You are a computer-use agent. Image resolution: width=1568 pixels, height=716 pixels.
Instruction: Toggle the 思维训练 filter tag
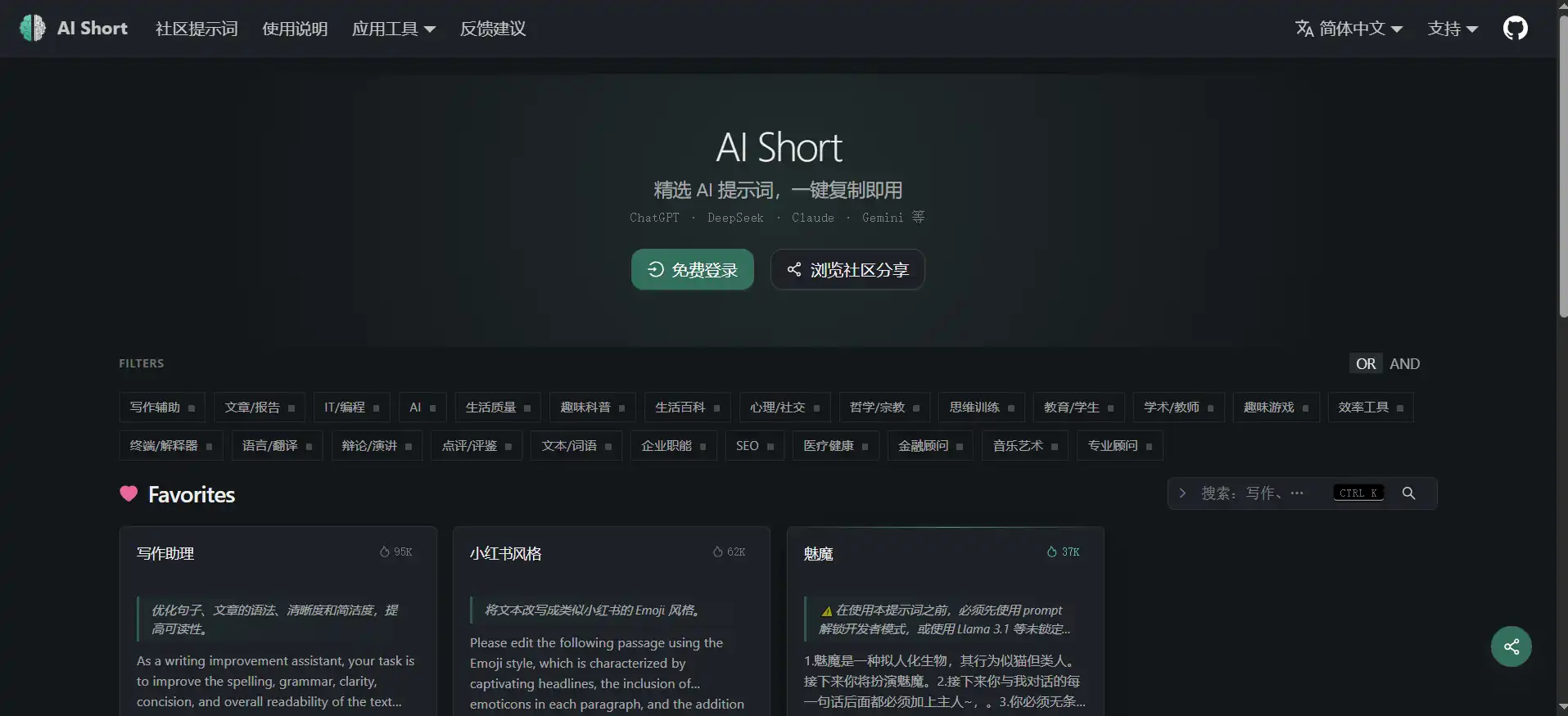click(981, 407)
